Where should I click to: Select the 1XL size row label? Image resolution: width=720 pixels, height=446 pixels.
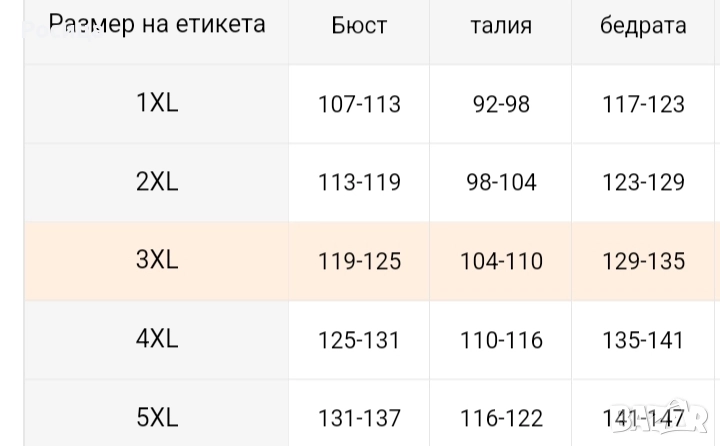pos(157,102)
